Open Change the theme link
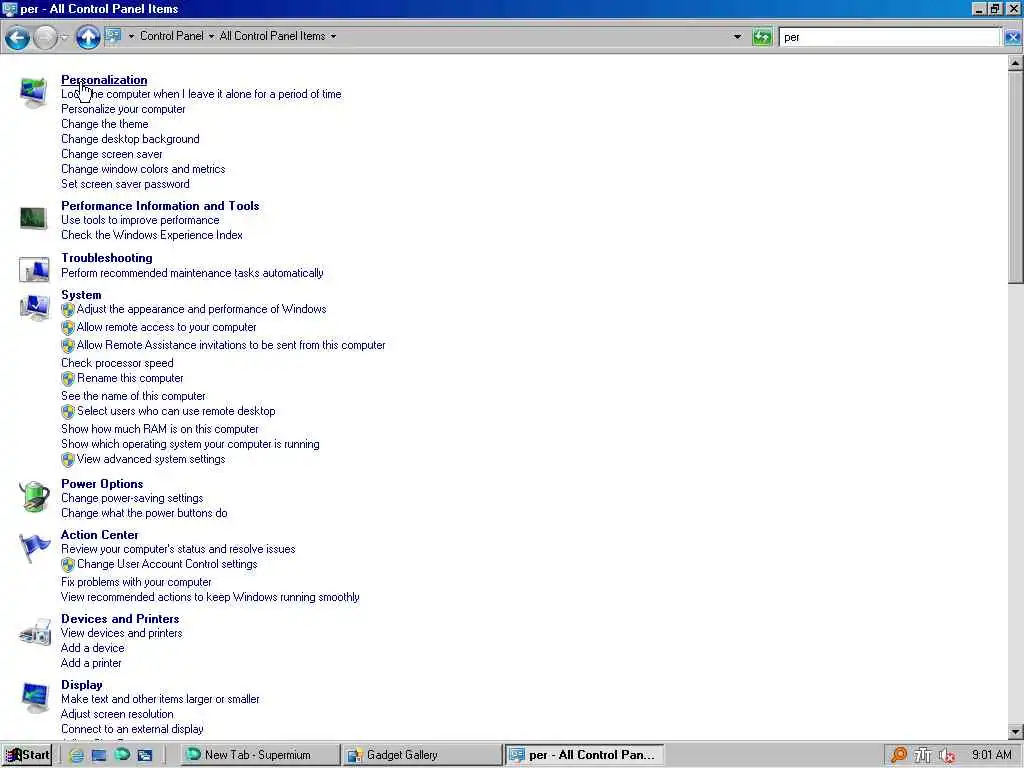Viewport: 1024px width, 768px height. [104, 124]
